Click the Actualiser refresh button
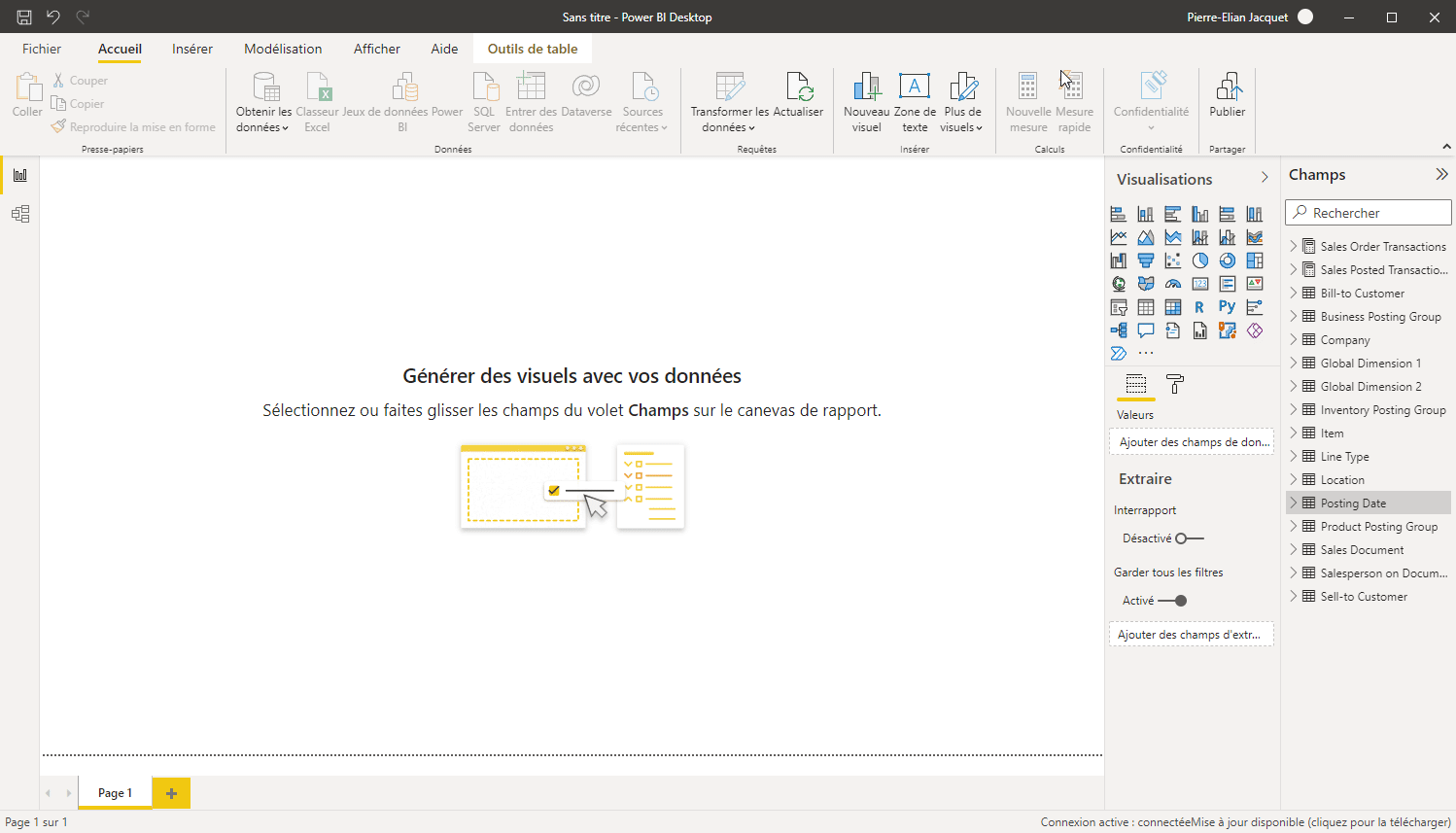Image resolution: width=1456 pixels, height=833 pixels. pyautogui.click(x=798, y=95)
